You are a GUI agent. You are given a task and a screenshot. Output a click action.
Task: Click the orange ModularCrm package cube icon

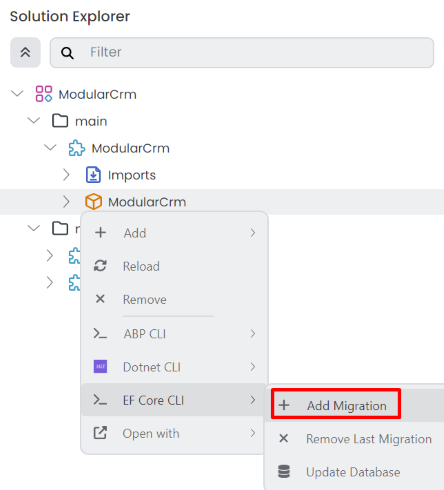click(93, 202)
